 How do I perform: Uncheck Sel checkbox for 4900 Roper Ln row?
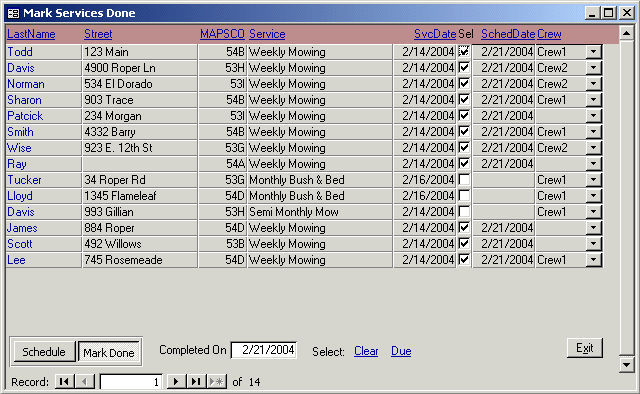464,67
